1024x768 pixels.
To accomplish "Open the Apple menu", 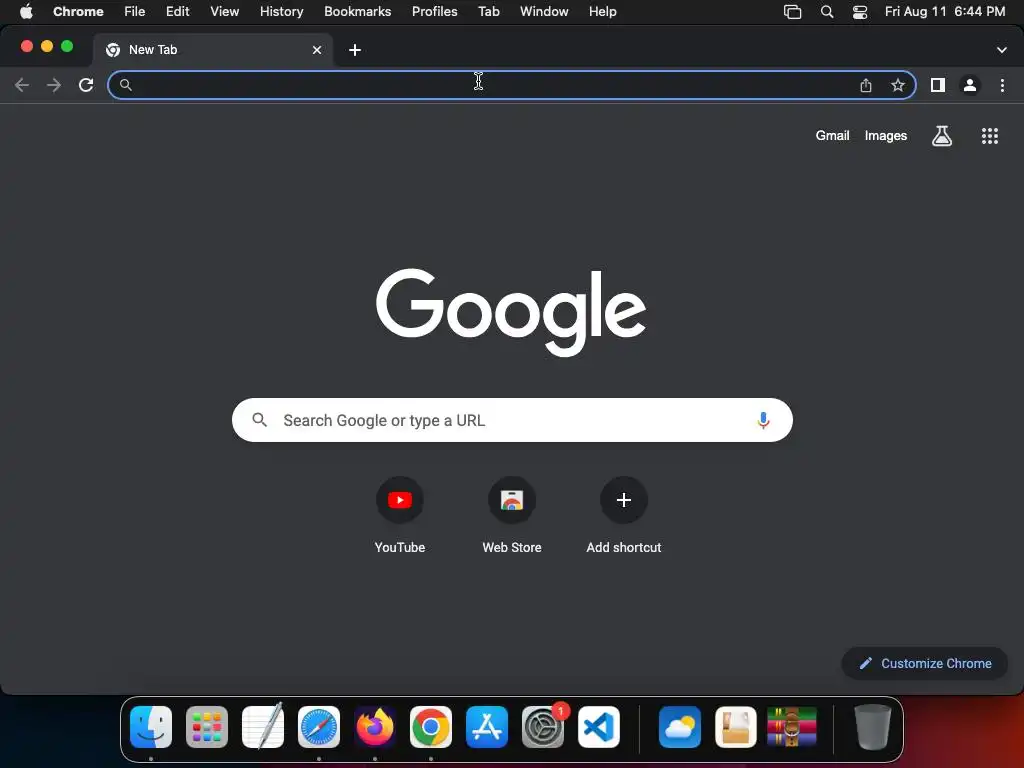I will (x=26, y=12).
